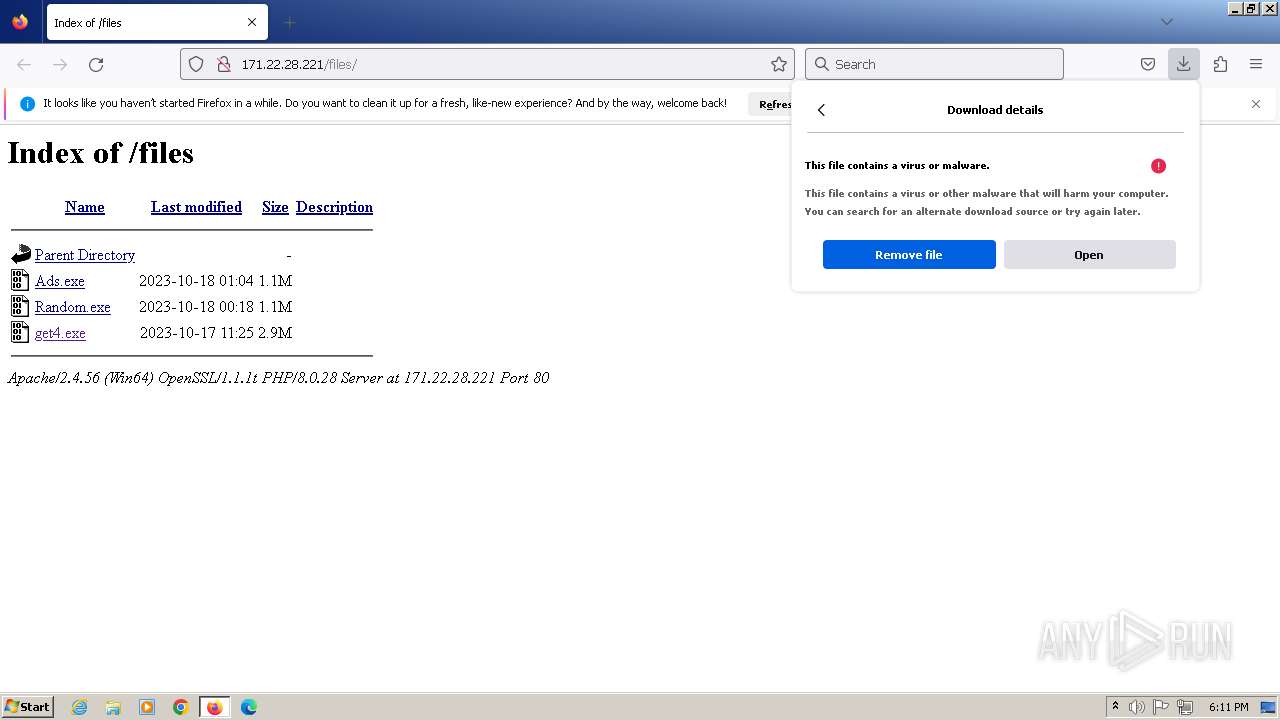Open the Parent Directory link
The width and height of the screenshot is (1280, 720).
pos(85,255)
